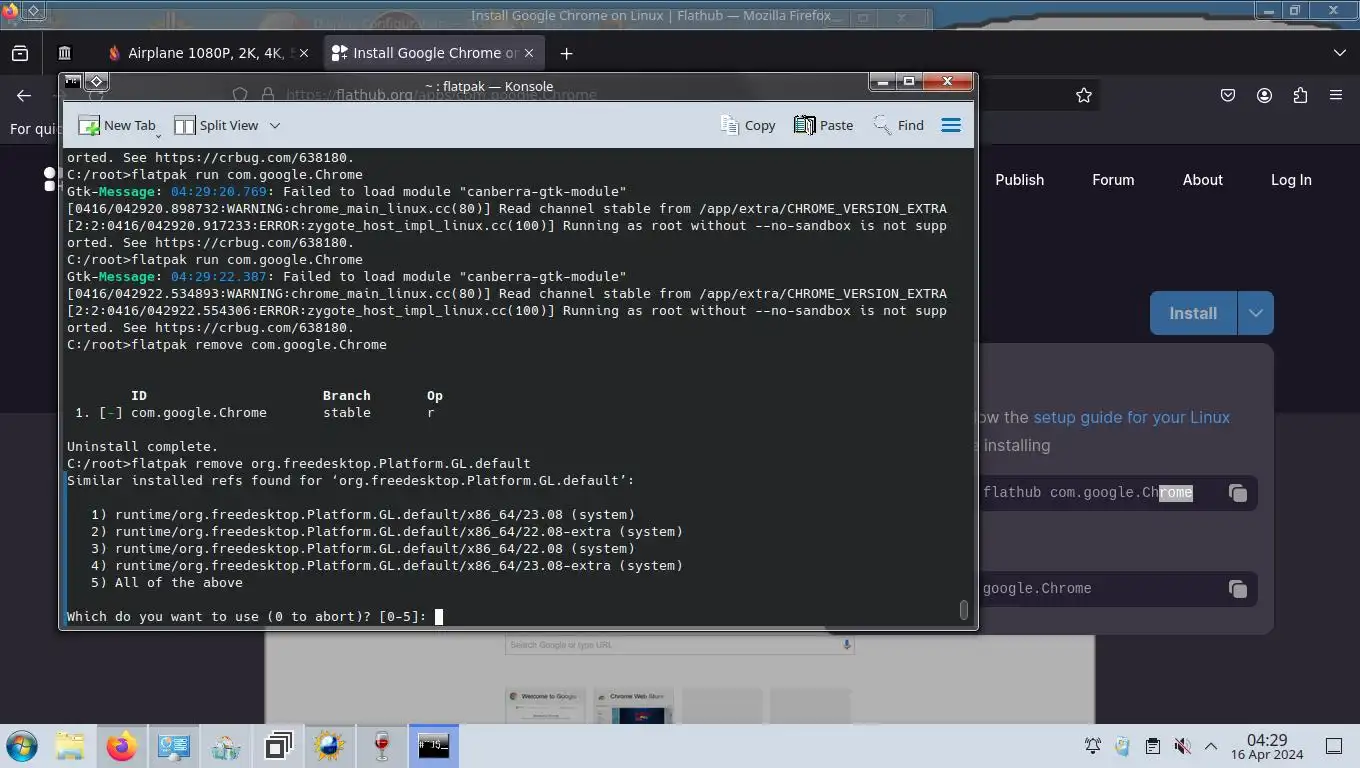Open a New Tab in Konsole
The width and height of the screenshot is (1360, 768).
click(x=118, y=125)
